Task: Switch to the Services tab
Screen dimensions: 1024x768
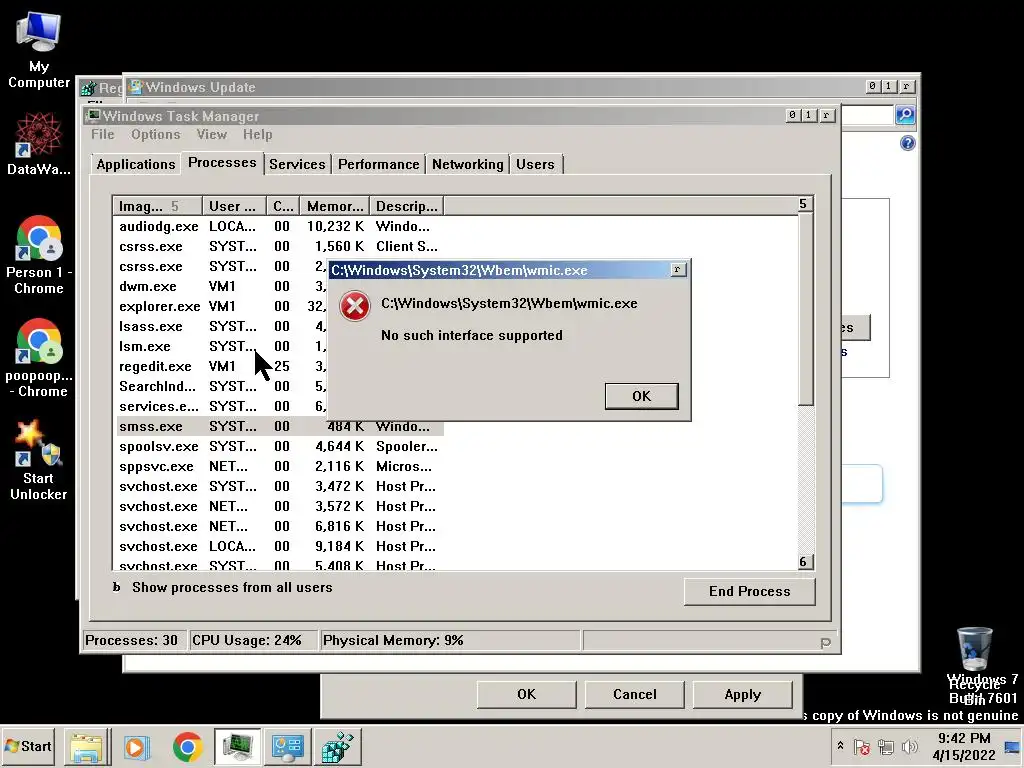Action: [x=297, y=164]
